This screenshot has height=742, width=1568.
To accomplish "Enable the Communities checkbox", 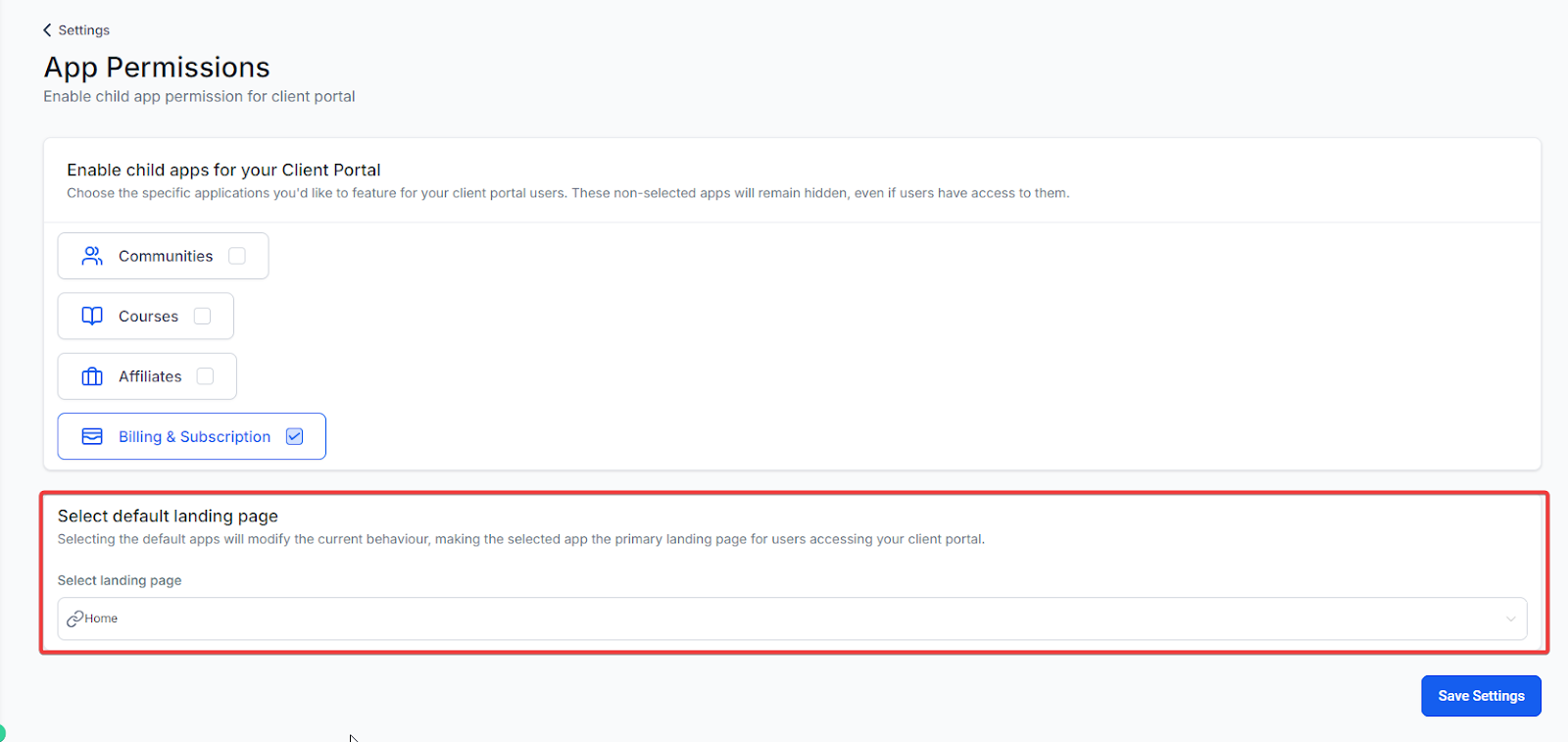I will (x=237, y=256).
